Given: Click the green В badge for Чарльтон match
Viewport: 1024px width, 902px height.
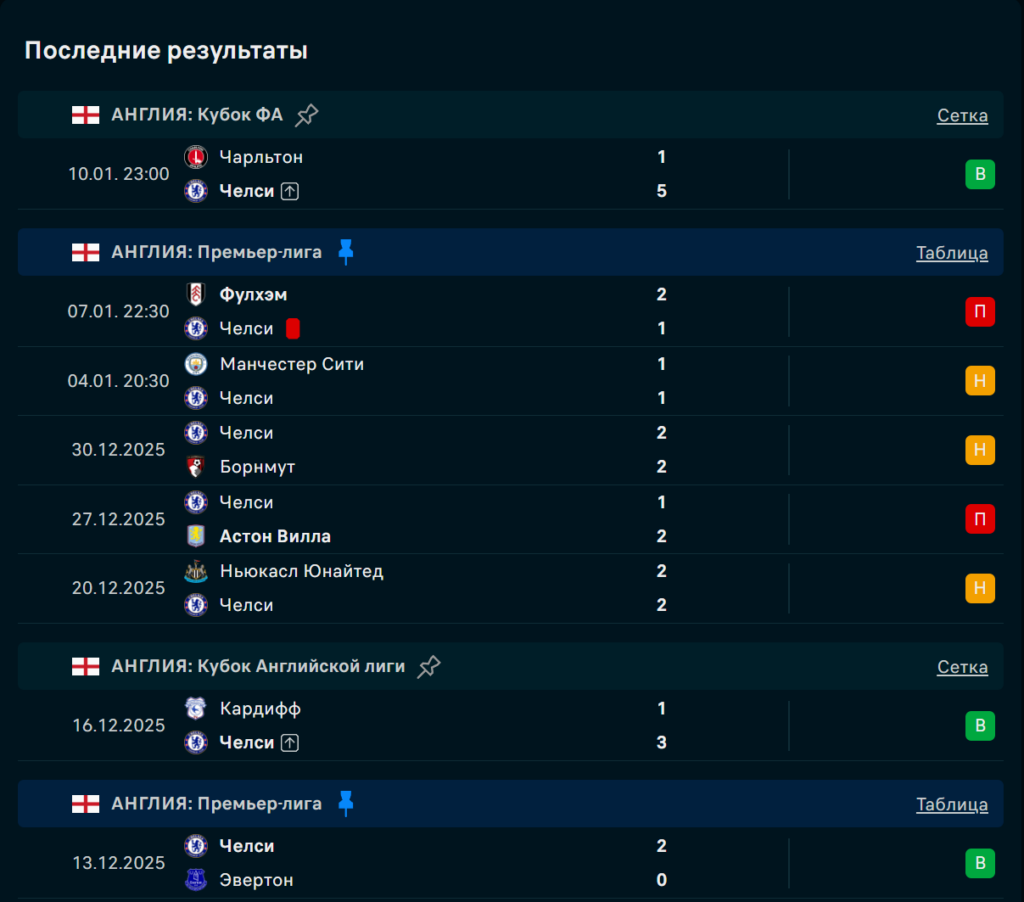Looking at the screenshot, I should [980, 175].
